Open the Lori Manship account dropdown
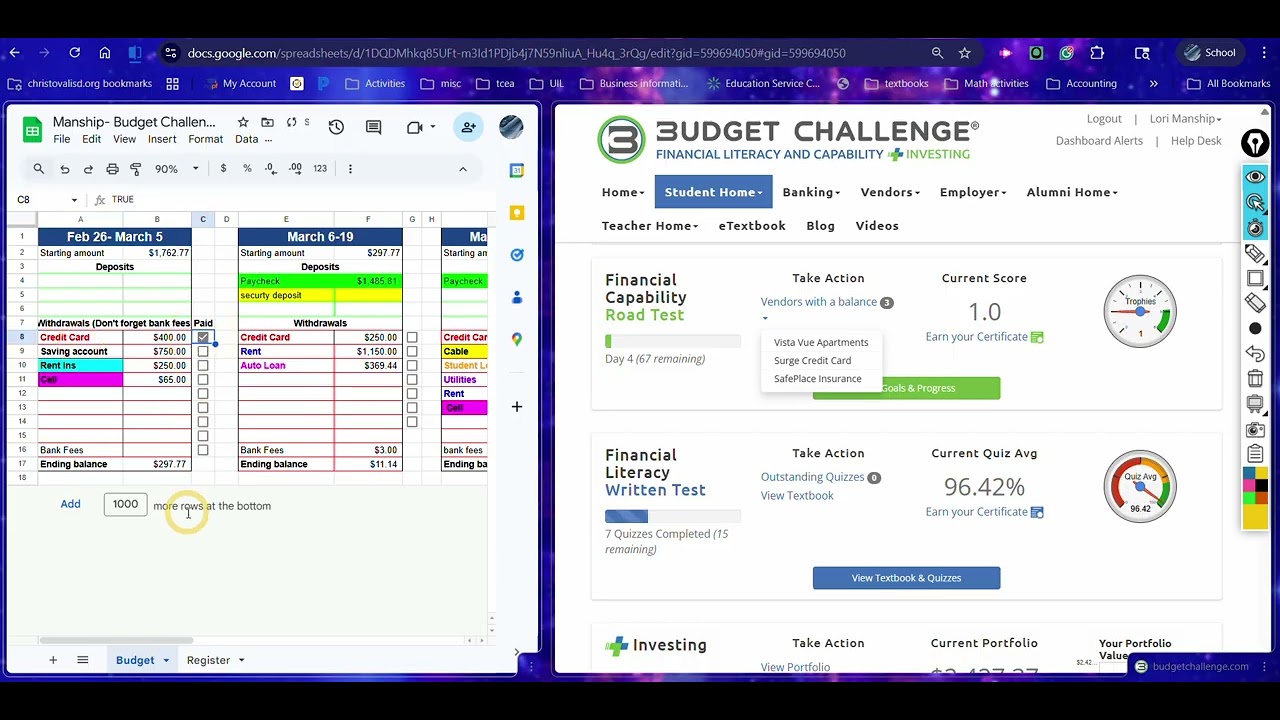This screenshot has width=1280, height=720. pos(1185,119)
